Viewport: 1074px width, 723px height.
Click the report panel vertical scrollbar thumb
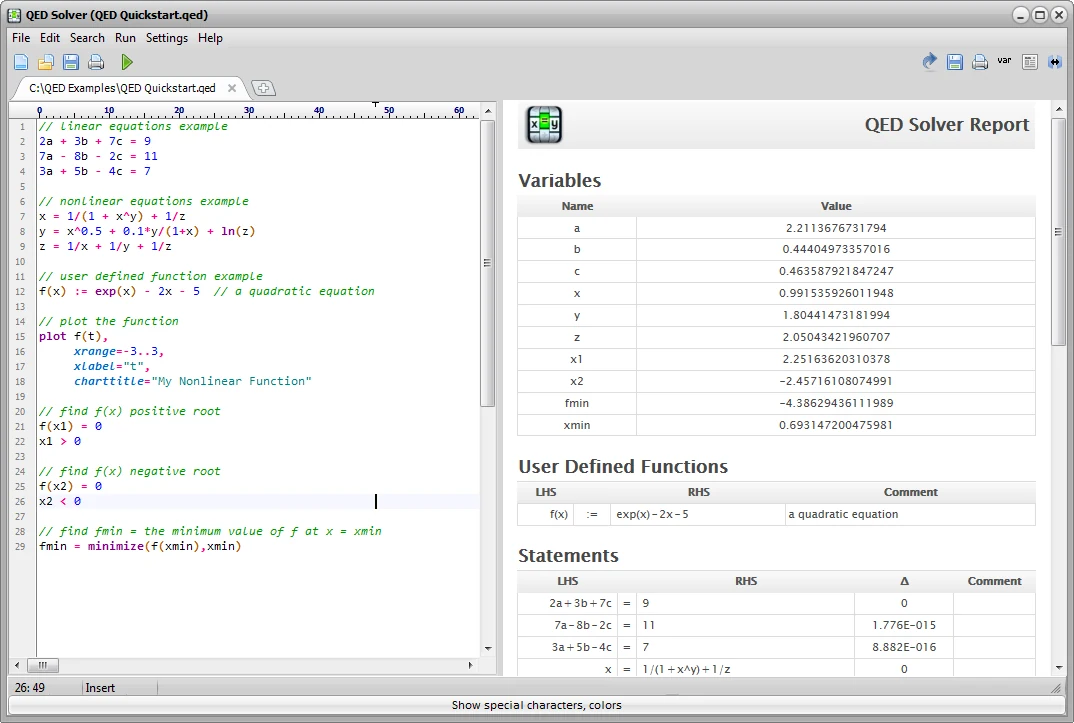1059,232
